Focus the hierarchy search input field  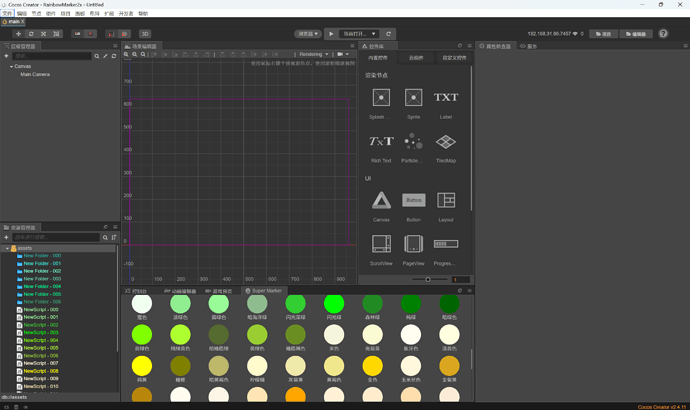51,56
